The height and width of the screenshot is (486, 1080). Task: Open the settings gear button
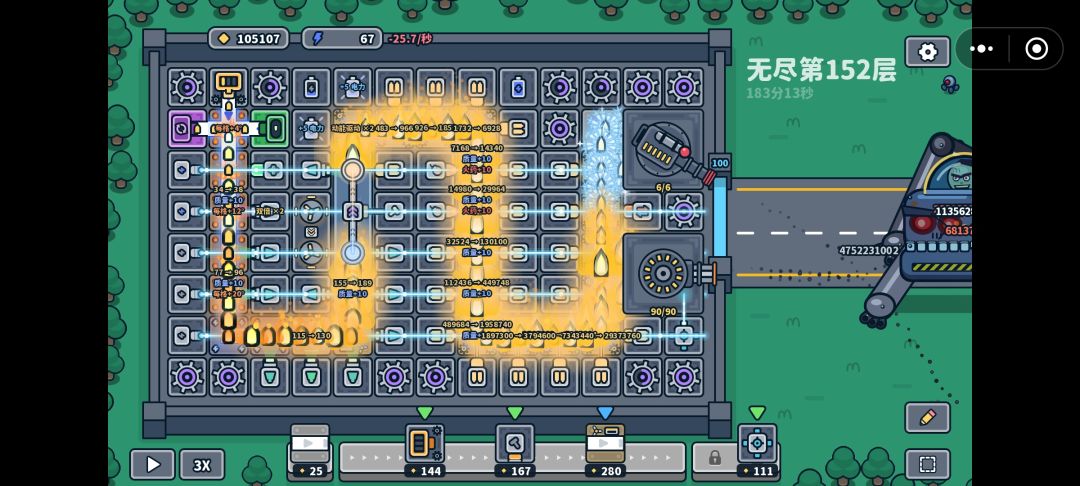pos(927,52)
